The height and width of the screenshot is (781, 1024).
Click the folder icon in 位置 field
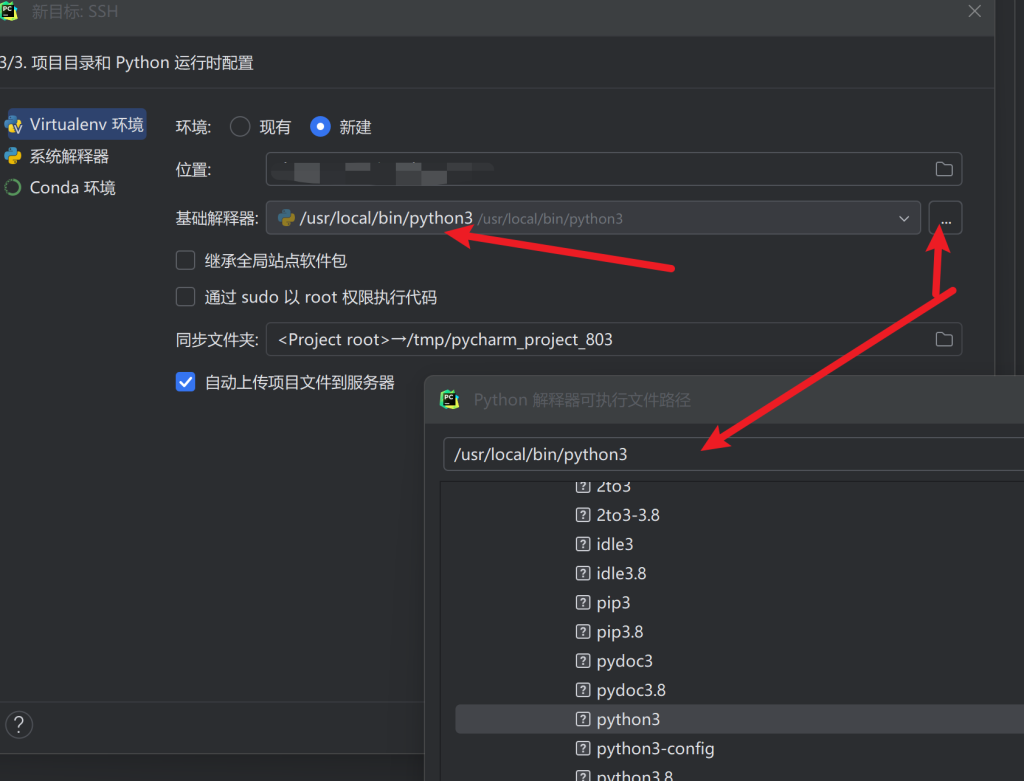coord(943,169)
